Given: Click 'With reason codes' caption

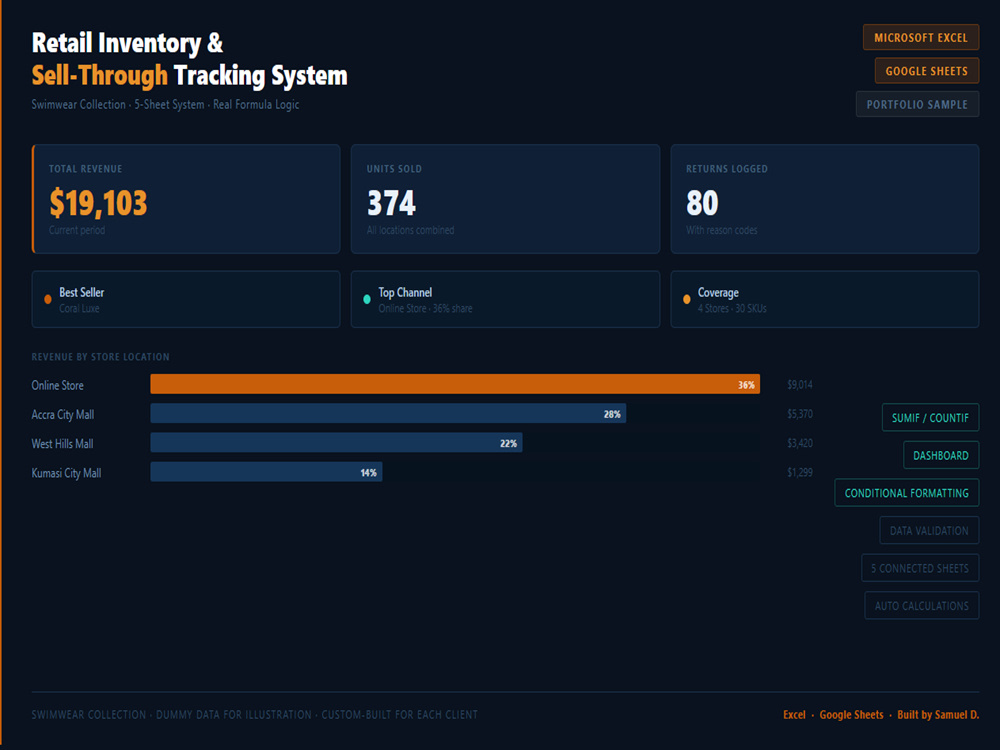Looking at the screenshot, I should tap(722, 230).
